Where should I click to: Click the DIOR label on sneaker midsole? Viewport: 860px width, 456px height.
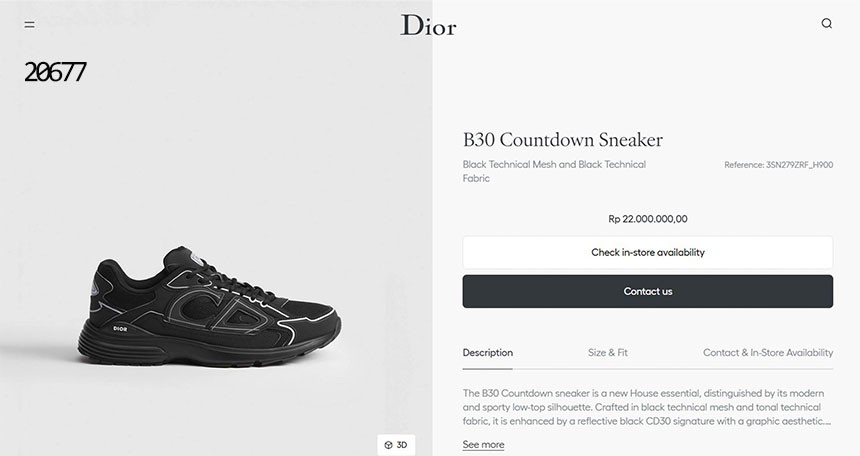tap(120, 327)
